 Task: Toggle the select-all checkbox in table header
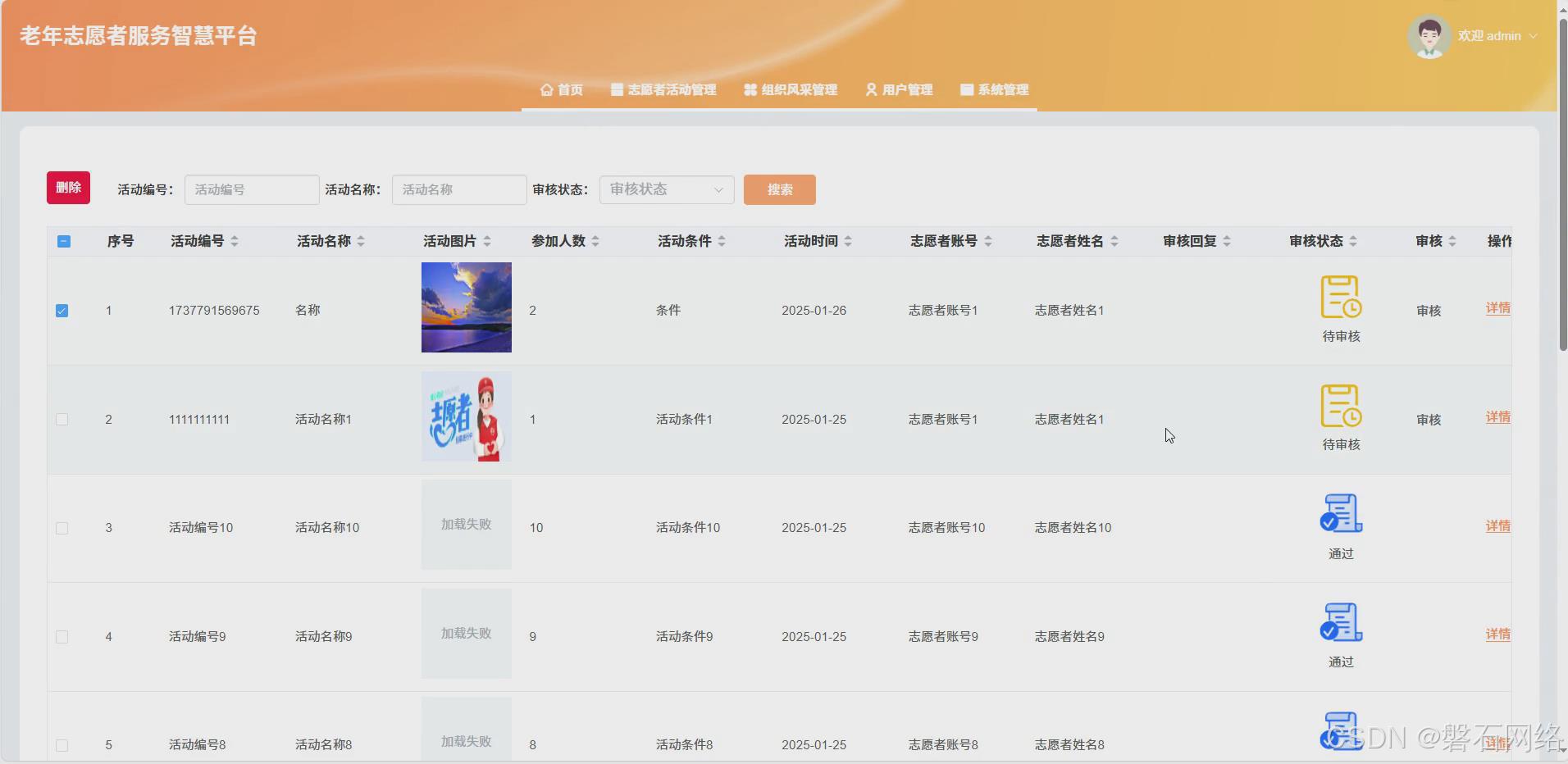pos(64,241)
